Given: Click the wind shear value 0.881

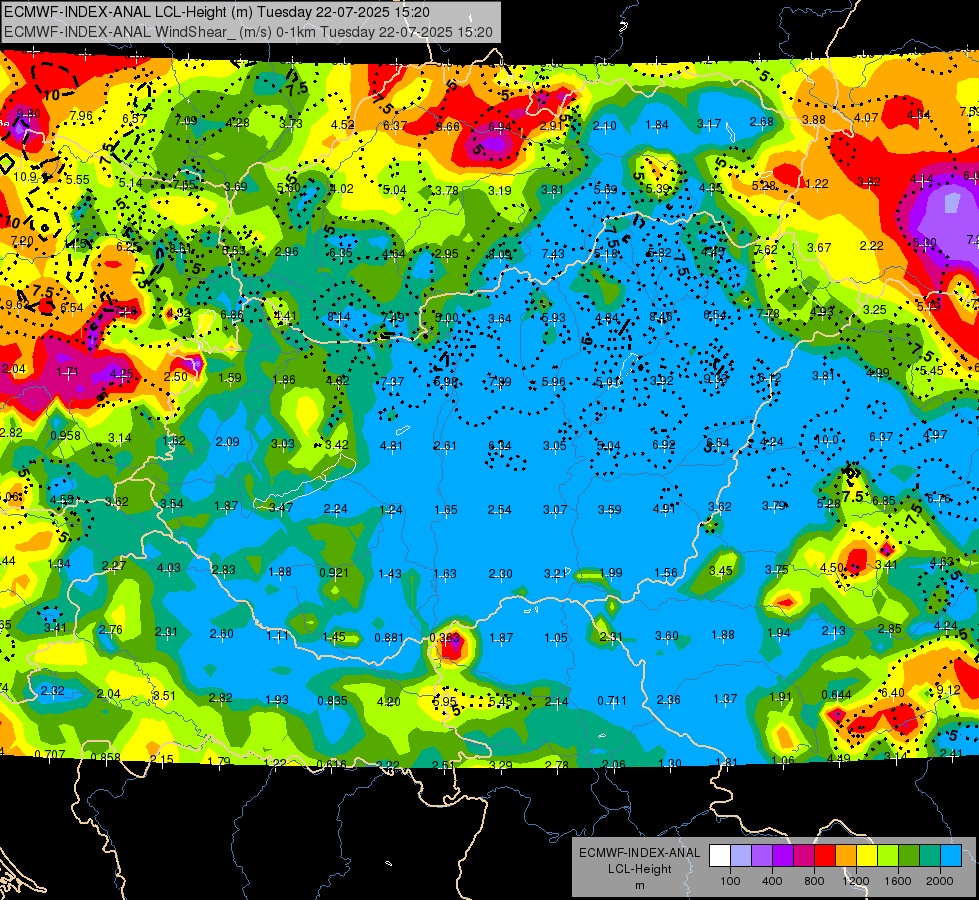Looking at the screenshot, I should tap(389, 638).
